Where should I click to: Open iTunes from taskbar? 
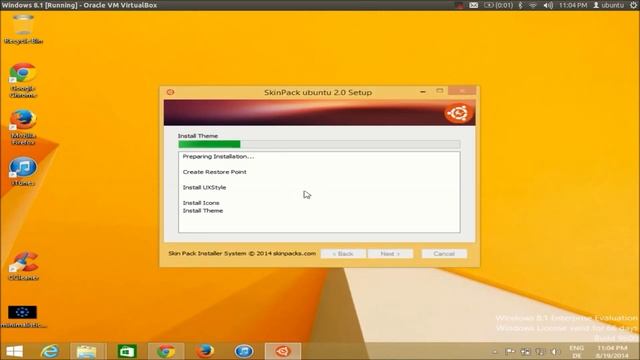coord(244,351)
